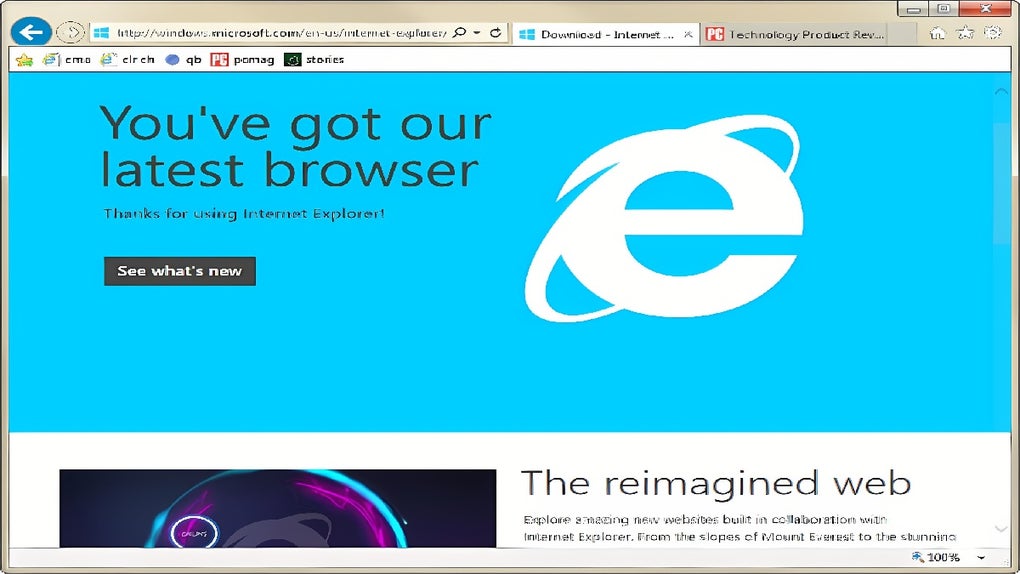This screenshot has width=1020, height=574.
Task: Click the See what's new button
Action: [x=180, y=271]
